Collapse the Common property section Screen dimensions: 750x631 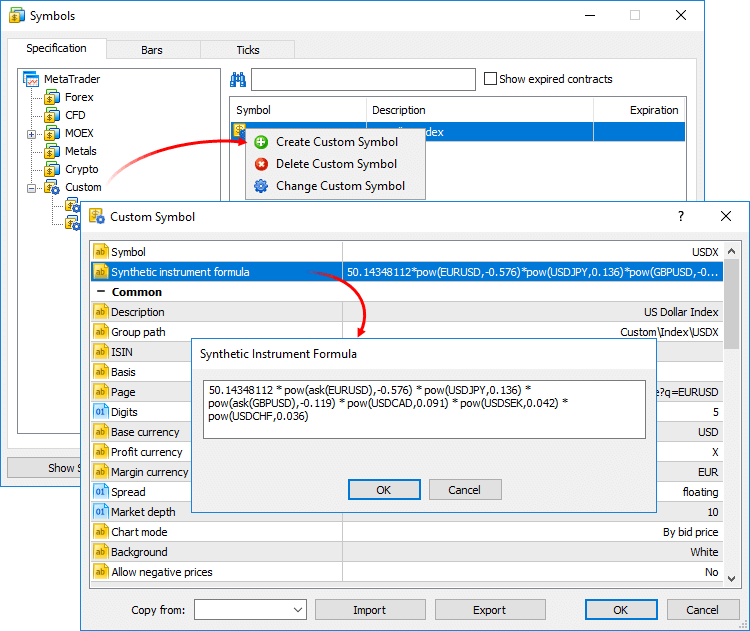[x=101, y=292]
